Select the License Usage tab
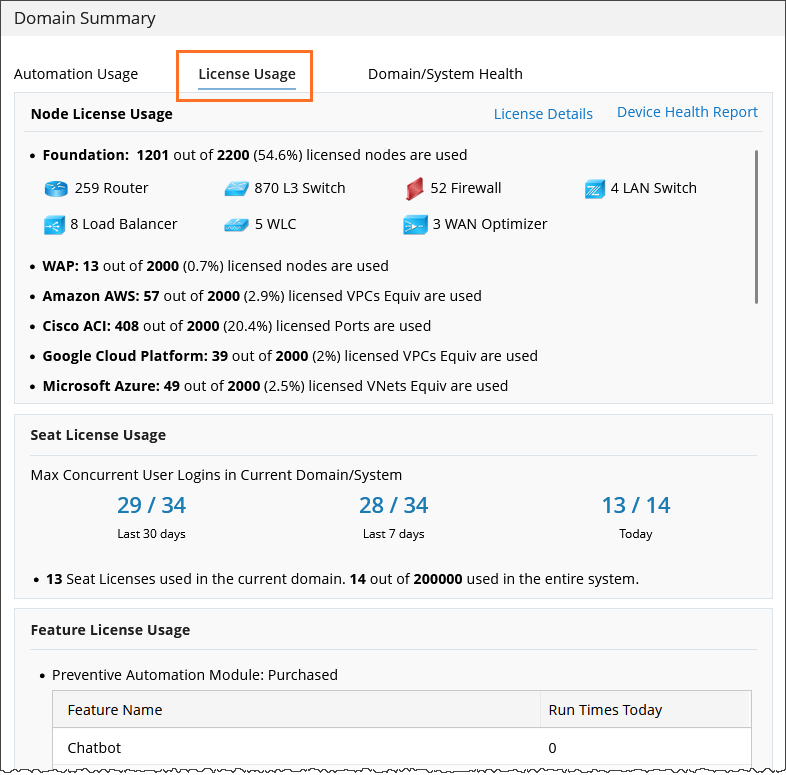 click(247, 74)
